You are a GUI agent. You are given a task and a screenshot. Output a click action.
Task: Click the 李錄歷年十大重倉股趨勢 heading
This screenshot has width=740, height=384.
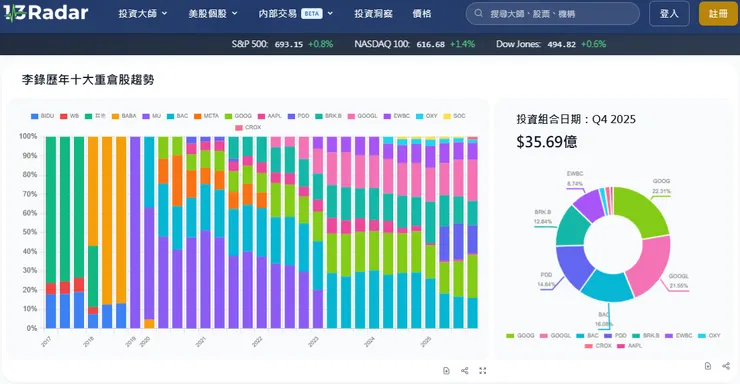88,80
